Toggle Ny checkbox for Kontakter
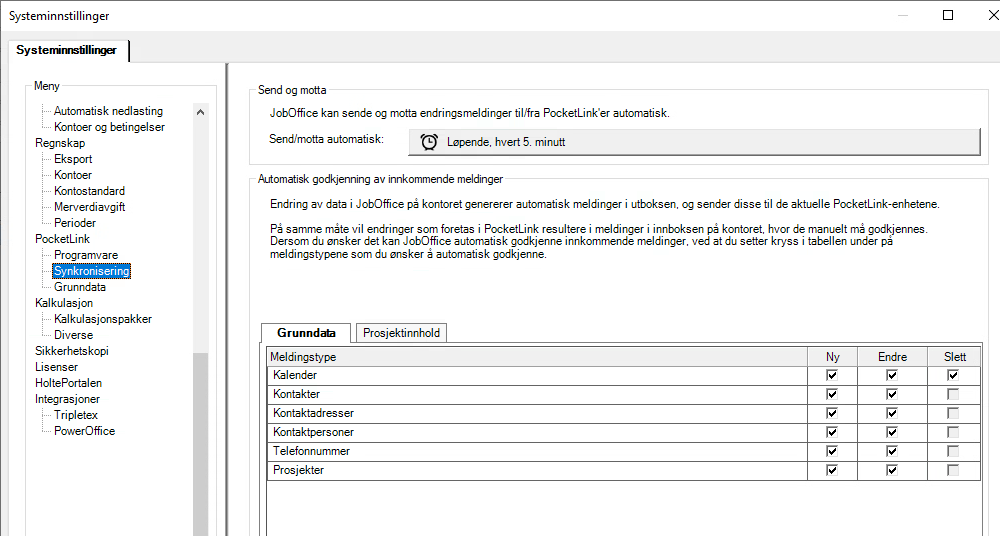This screenshot has width=1000, height=536. coord(832,394)
